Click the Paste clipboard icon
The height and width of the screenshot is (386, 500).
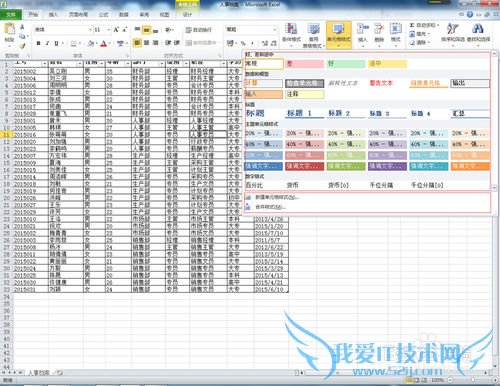coord(9,30)
